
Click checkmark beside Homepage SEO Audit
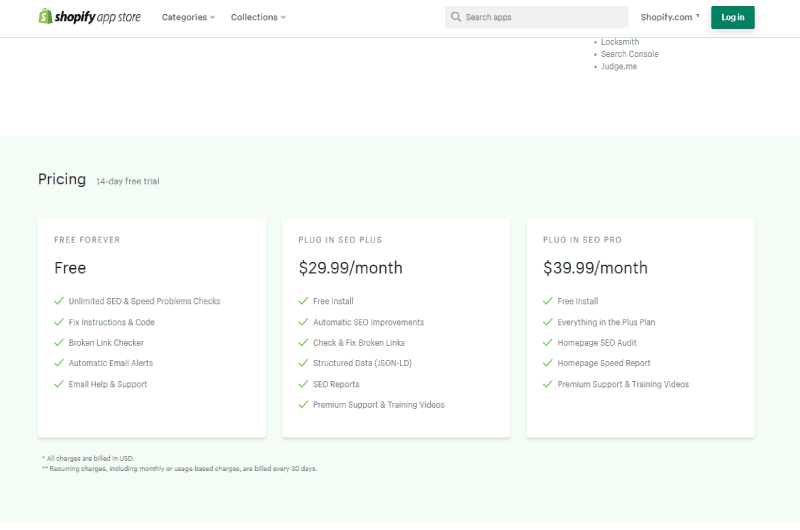547,342
